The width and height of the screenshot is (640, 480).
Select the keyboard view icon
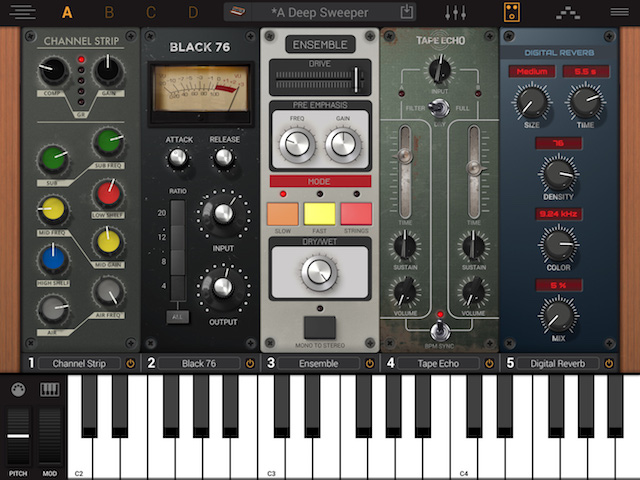point(49,389)
